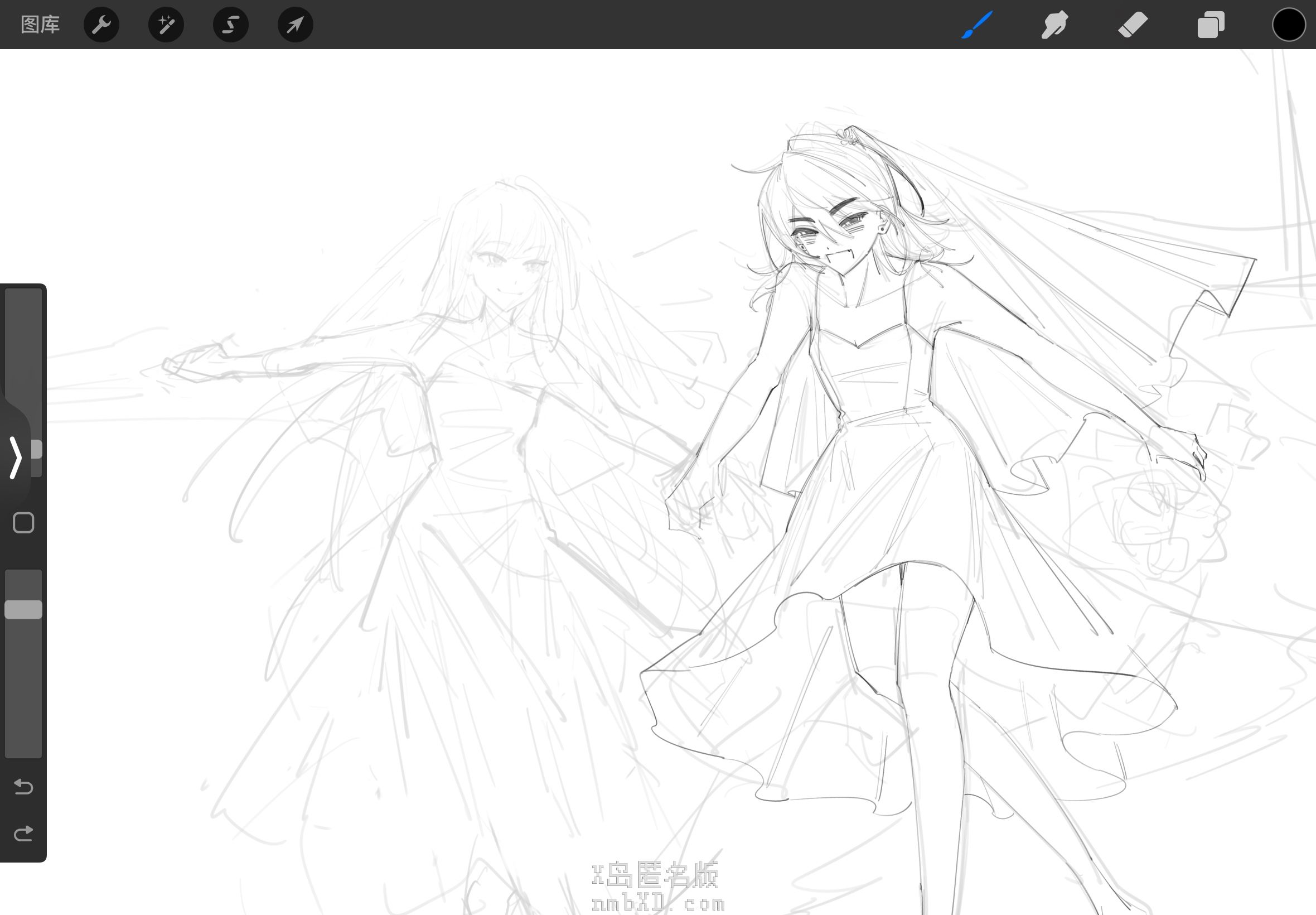The image size is (1316, 915).
Task: Open the 图库 gallery
Action: [40, 25]
